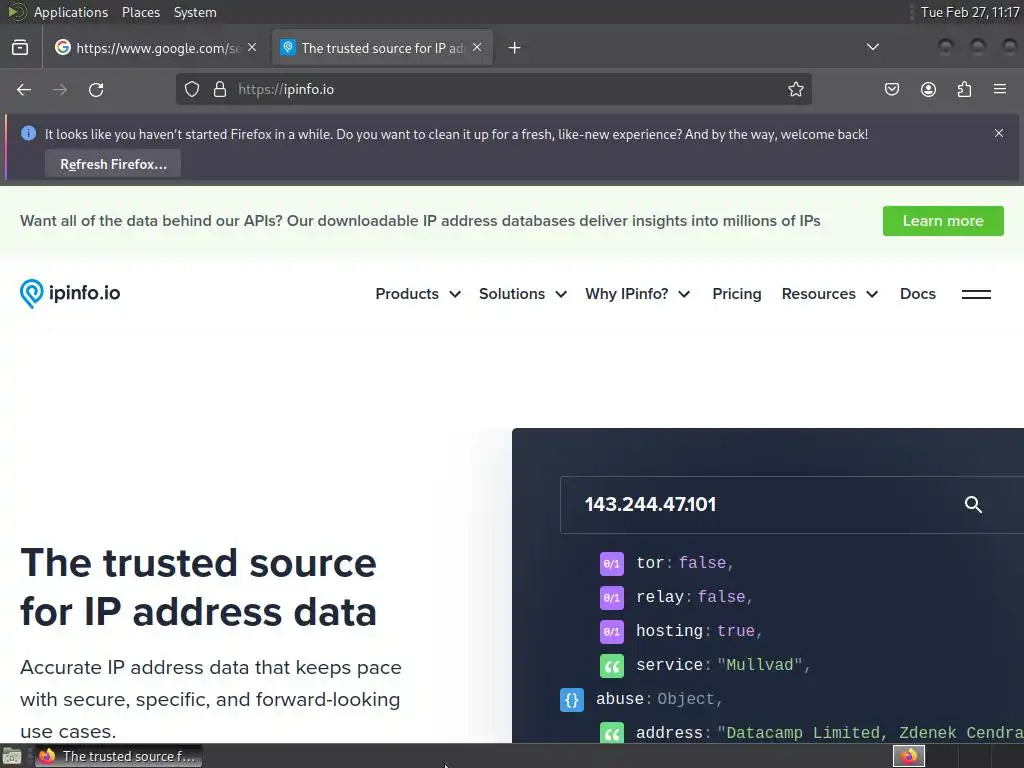Open the tracking protection shield icon
Viewport: 1024px width, 768px height.
pyautogui.click(x=191, y=89)
